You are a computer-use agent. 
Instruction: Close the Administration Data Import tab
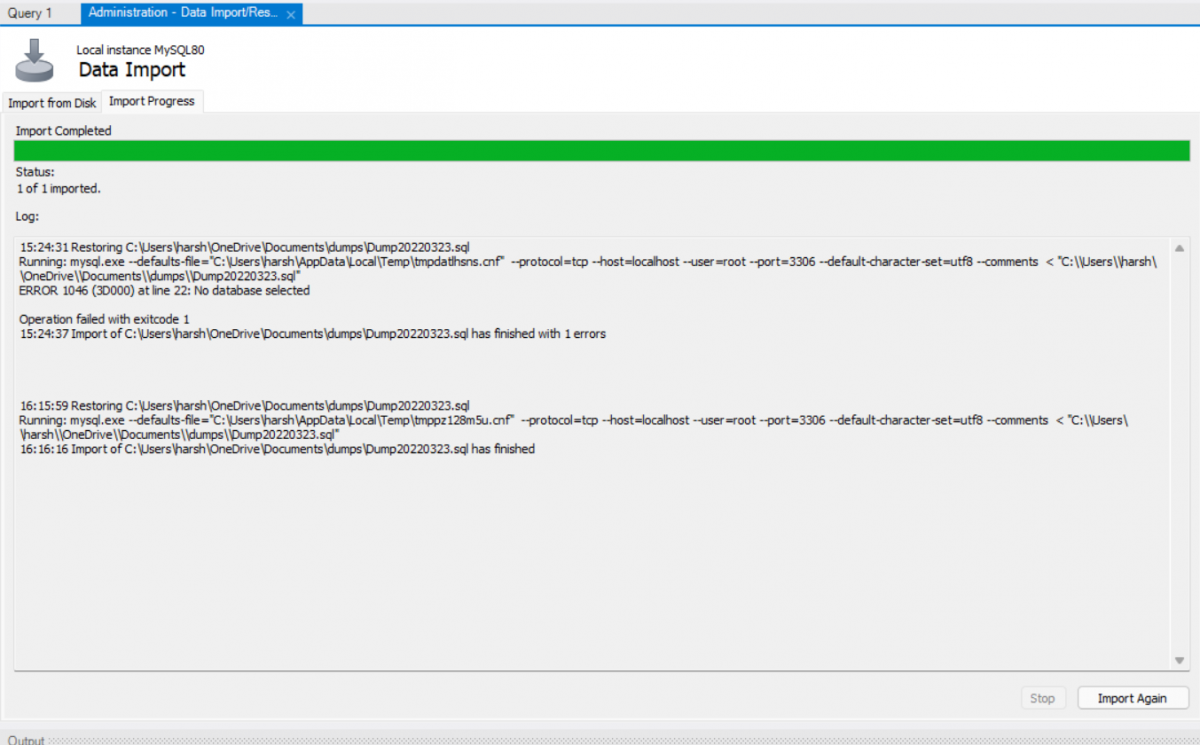click(x=290, y=14)
